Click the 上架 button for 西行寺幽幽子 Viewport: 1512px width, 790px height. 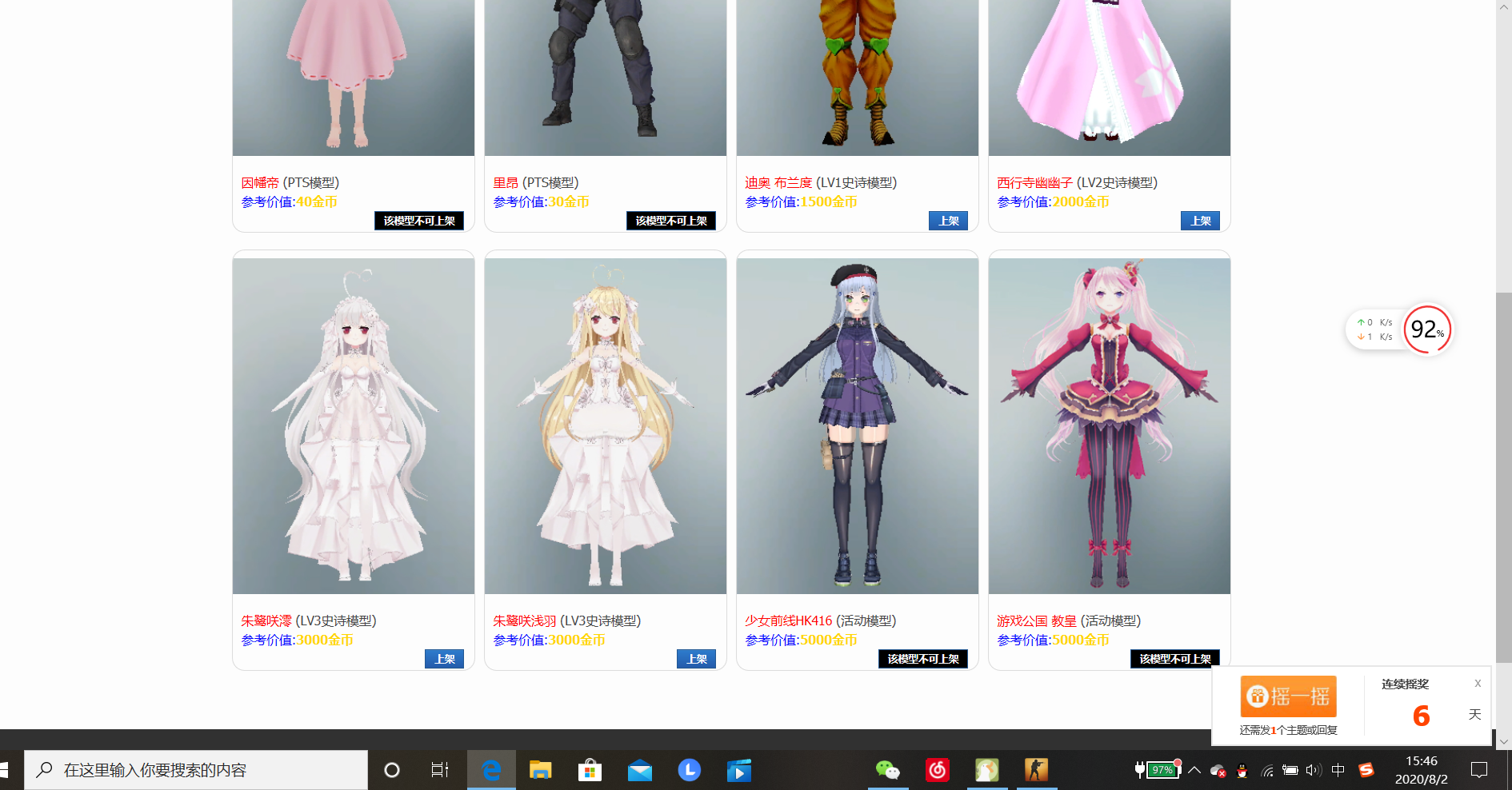point(1200,220)
